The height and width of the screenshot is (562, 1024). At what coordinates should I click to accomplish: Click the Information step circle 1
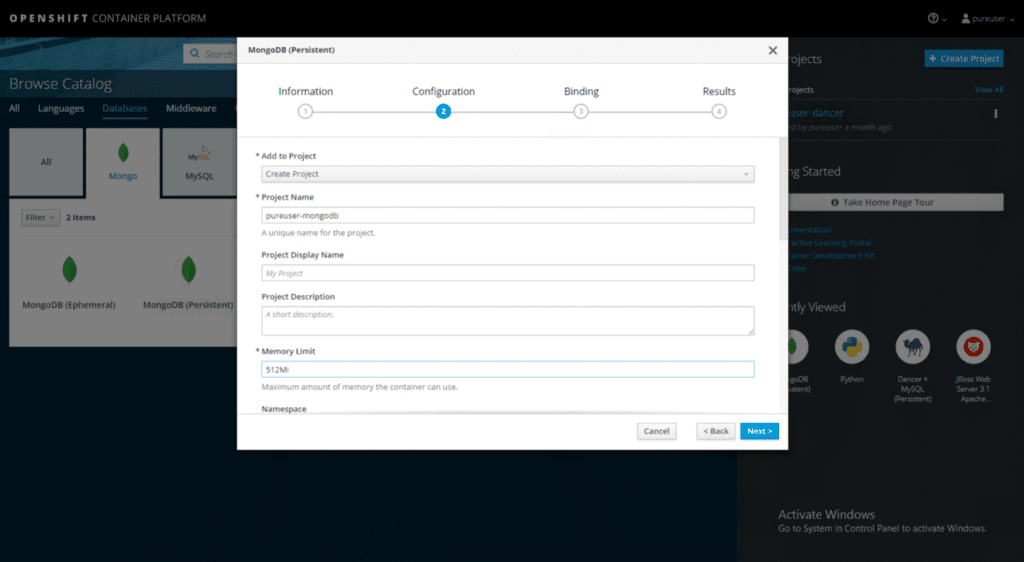coord(305,112)
